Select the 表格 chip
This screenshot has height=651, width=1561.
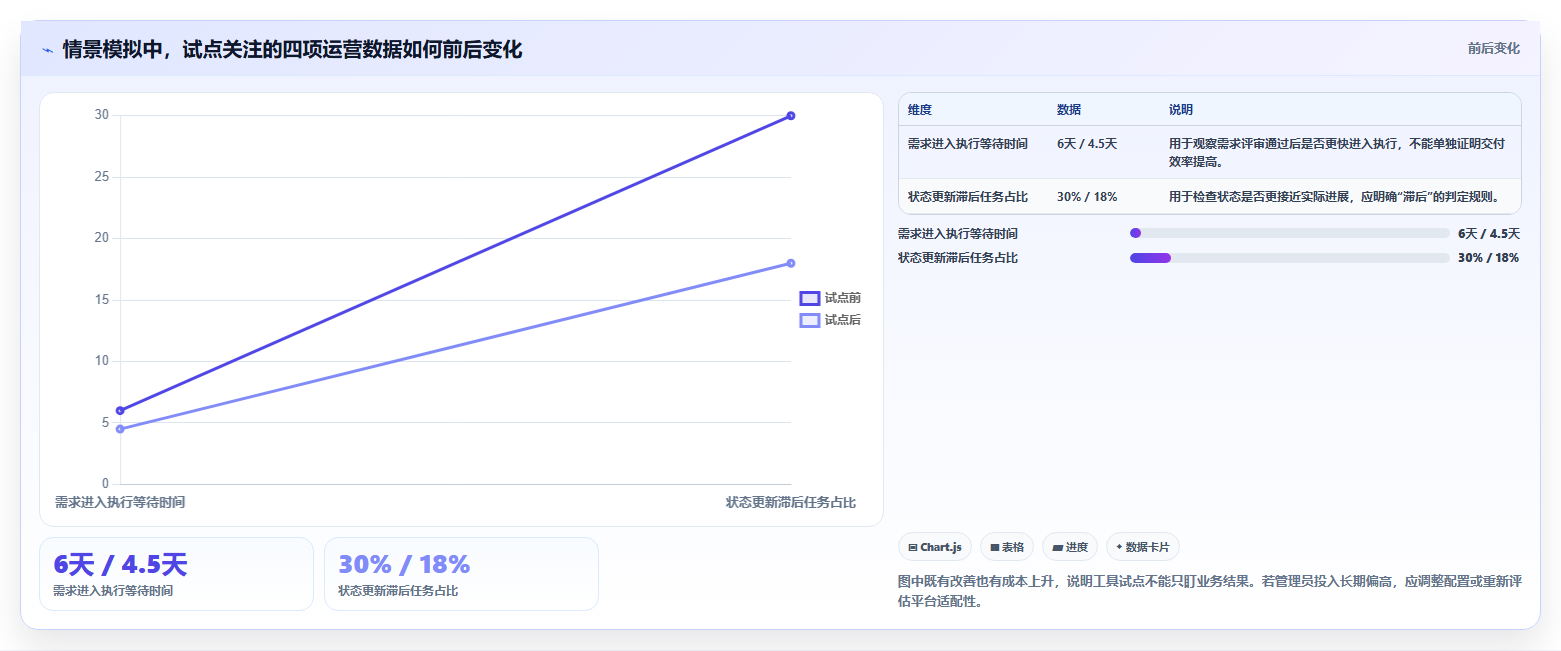click(x=1007, y=547)
